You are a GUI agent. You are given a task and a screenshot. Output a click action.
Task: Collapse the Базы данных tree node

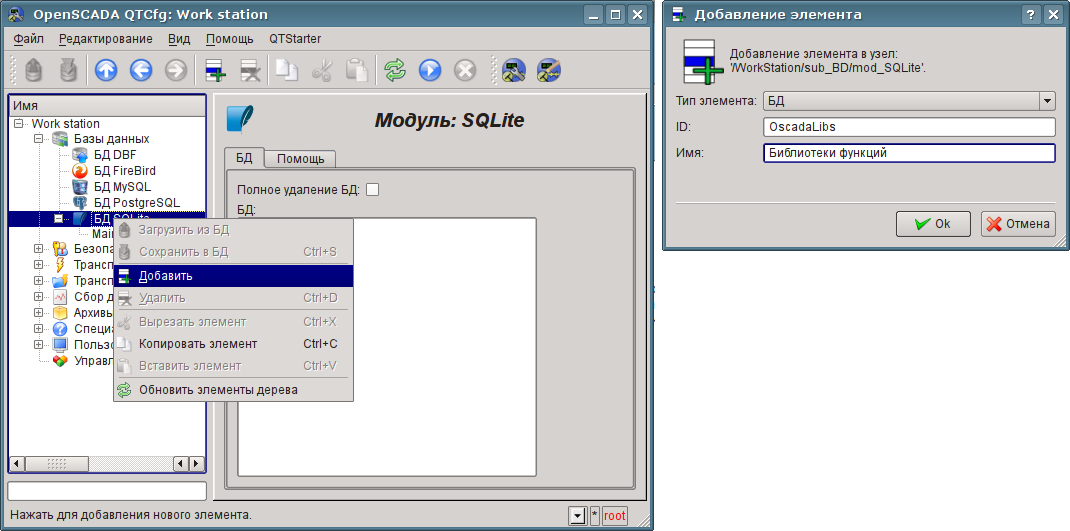39,139
